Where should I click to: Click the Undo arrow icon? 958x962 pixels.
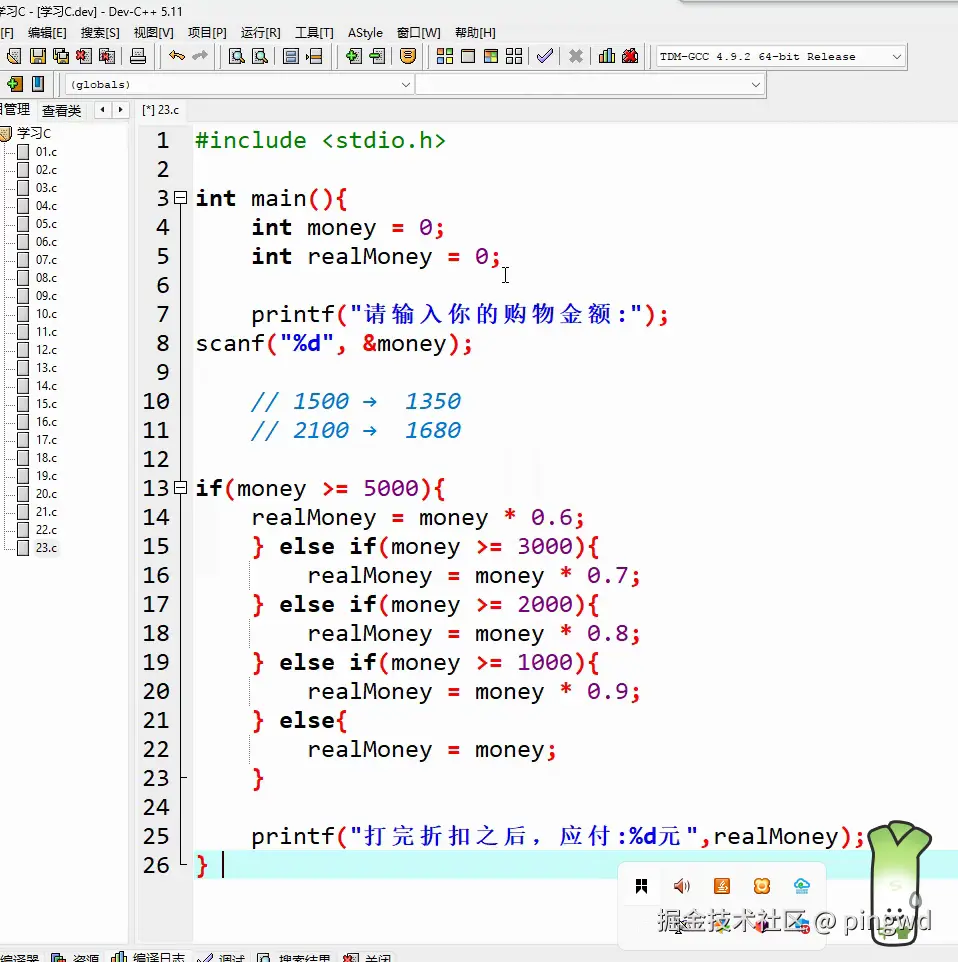point(177,56)
